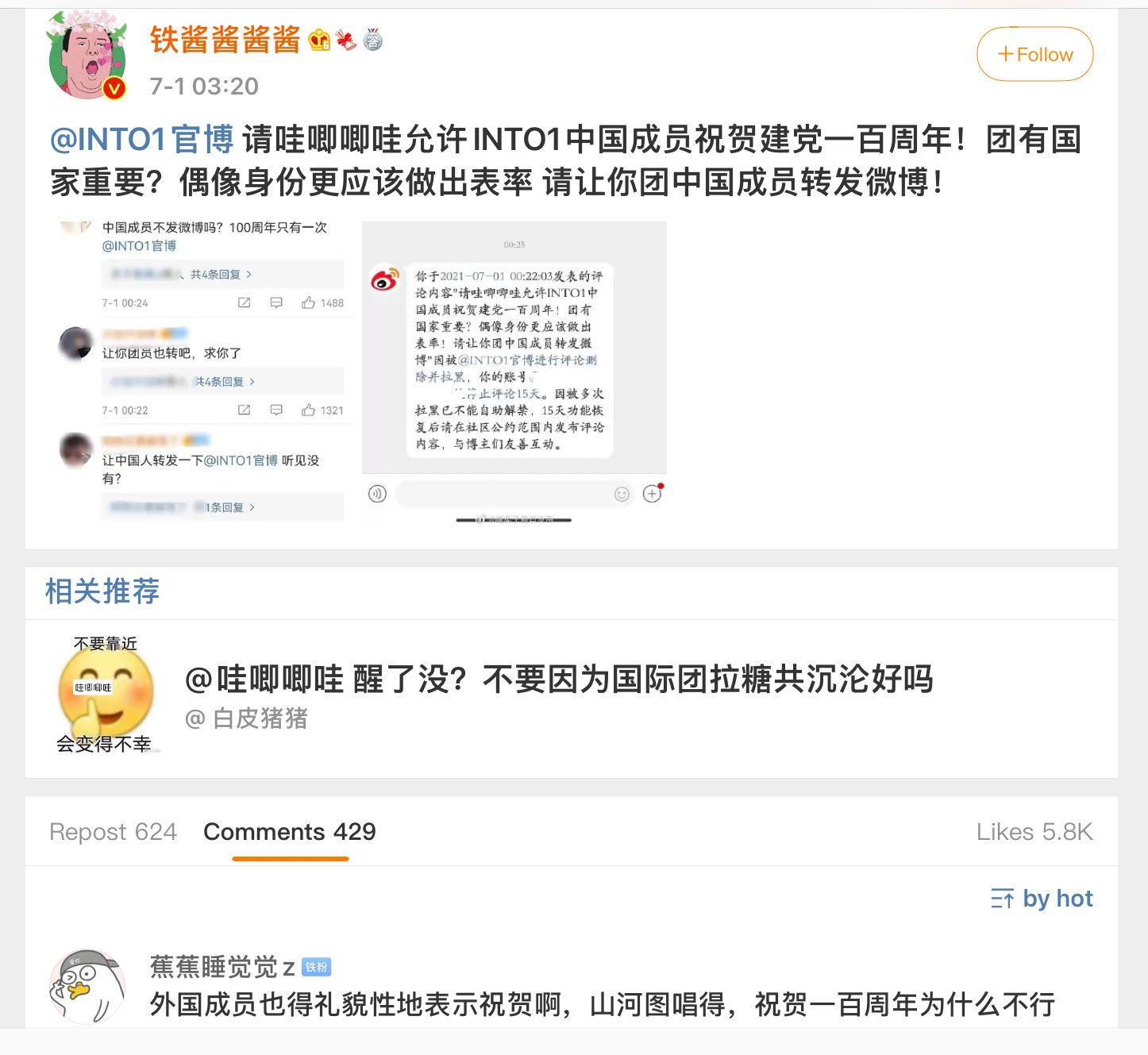1148x1055 pixels.
Task: Open the by hot sorting dropdown
Action: click(1042, 899)
